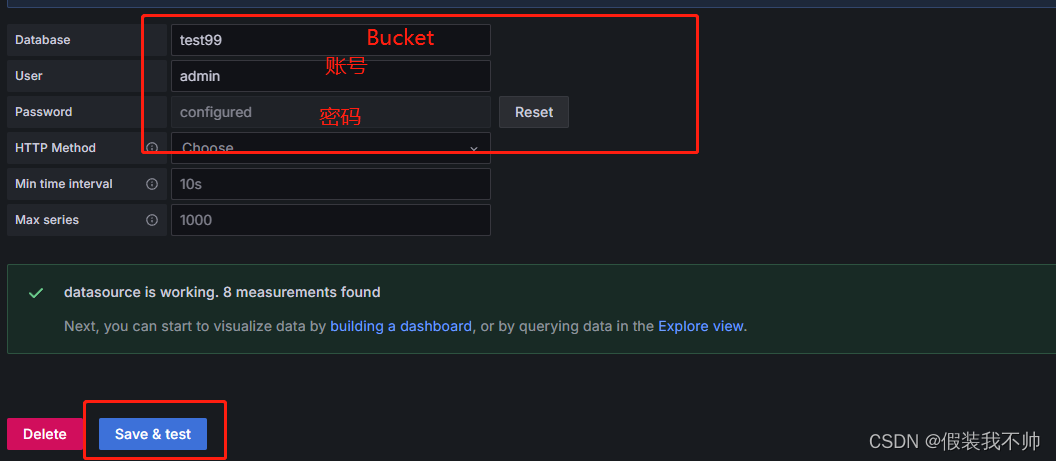
Task: Click the Max series info icon
Action: tap(152, 220)
